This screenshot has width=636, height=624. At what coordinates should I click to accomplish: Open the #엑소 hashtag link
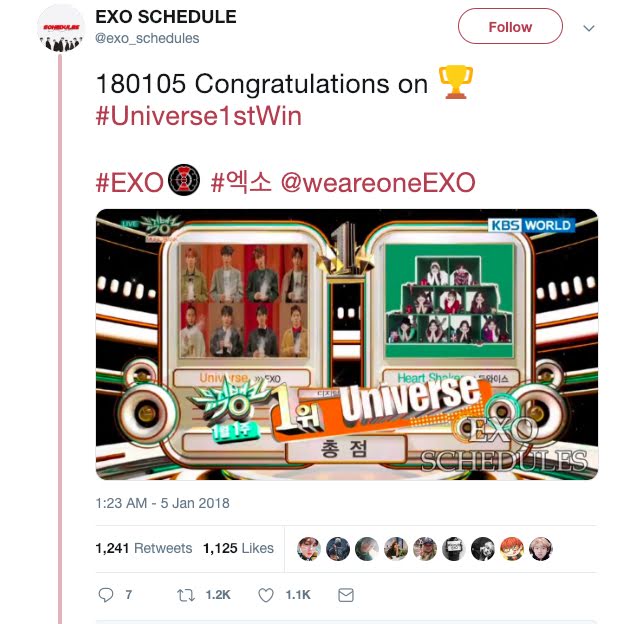point(241,182)
